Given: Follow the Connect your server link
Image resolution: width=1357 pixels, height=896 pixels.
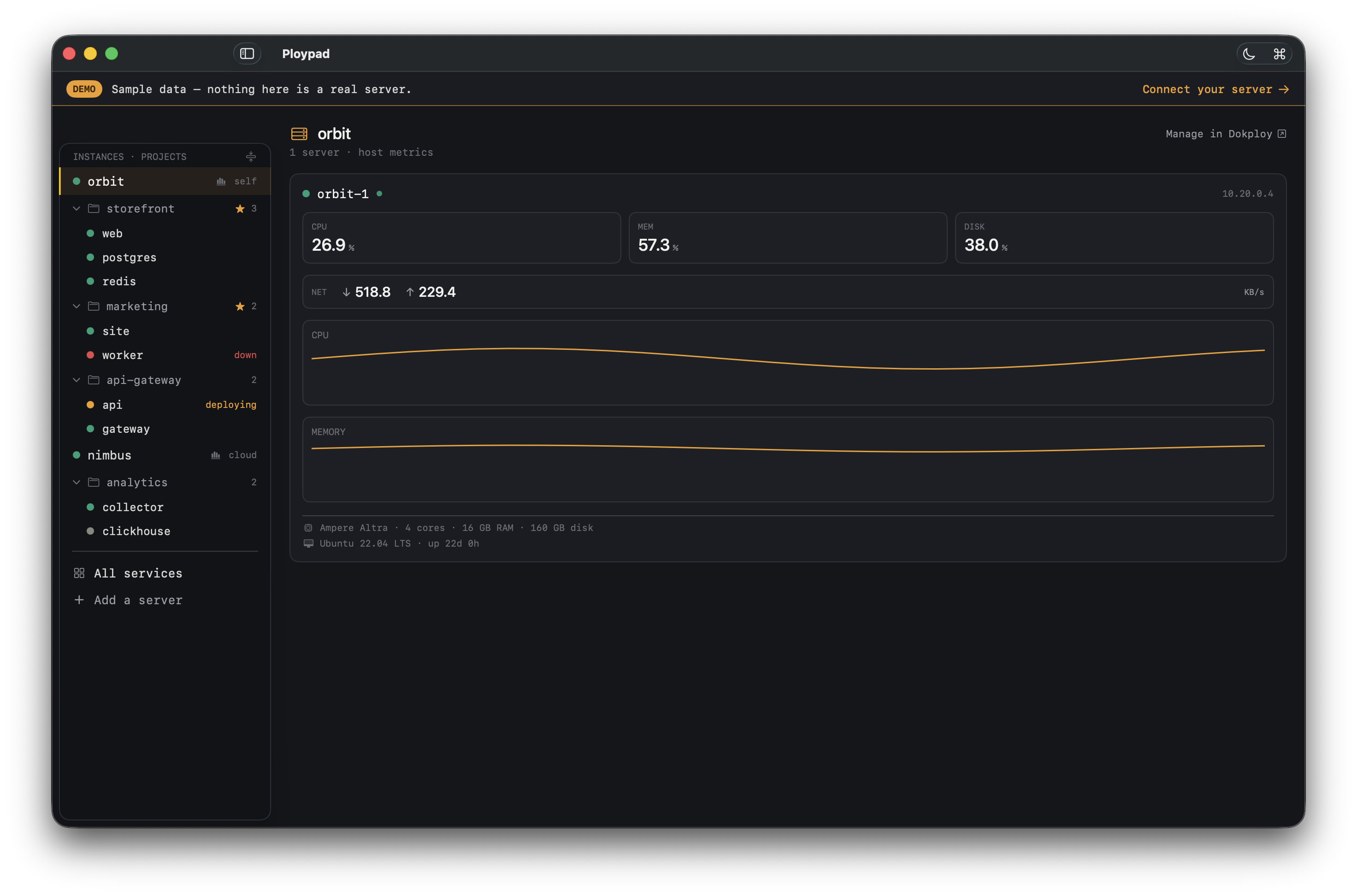Looking at the screenshot, I should 1215,89.
